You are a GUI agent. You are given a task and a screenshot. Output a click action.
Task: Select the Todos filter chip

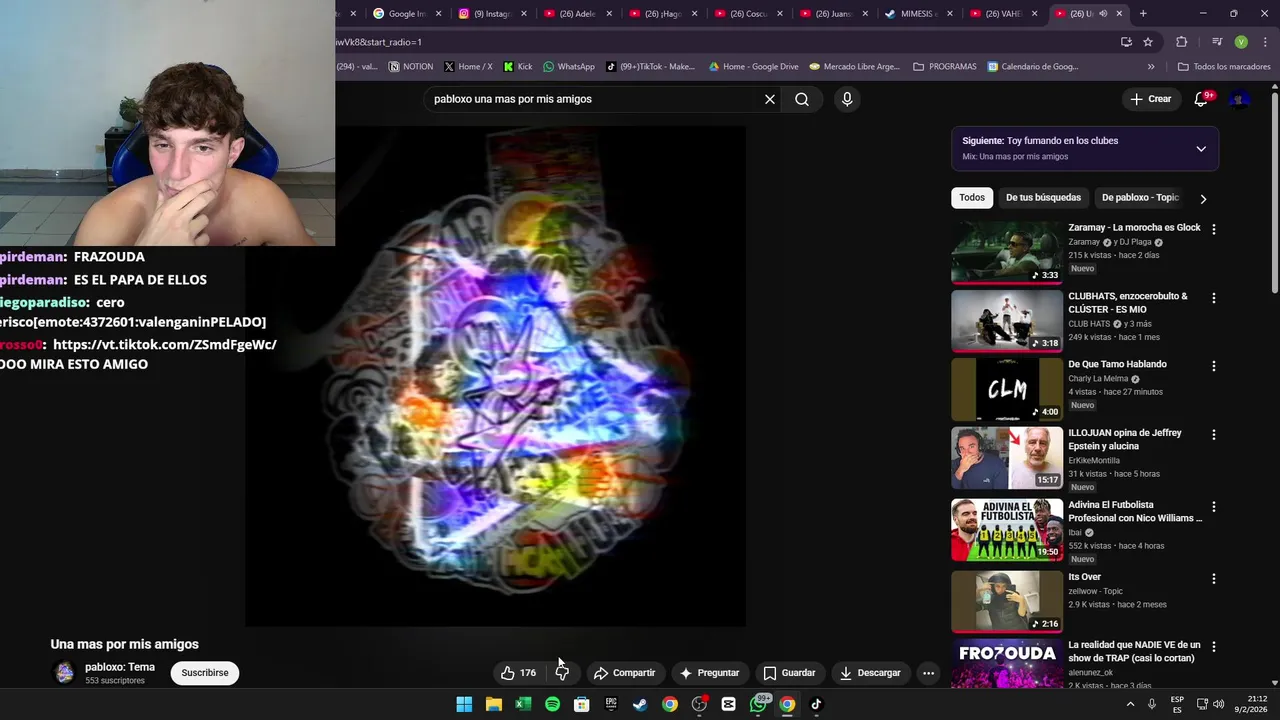pos(972,198)
